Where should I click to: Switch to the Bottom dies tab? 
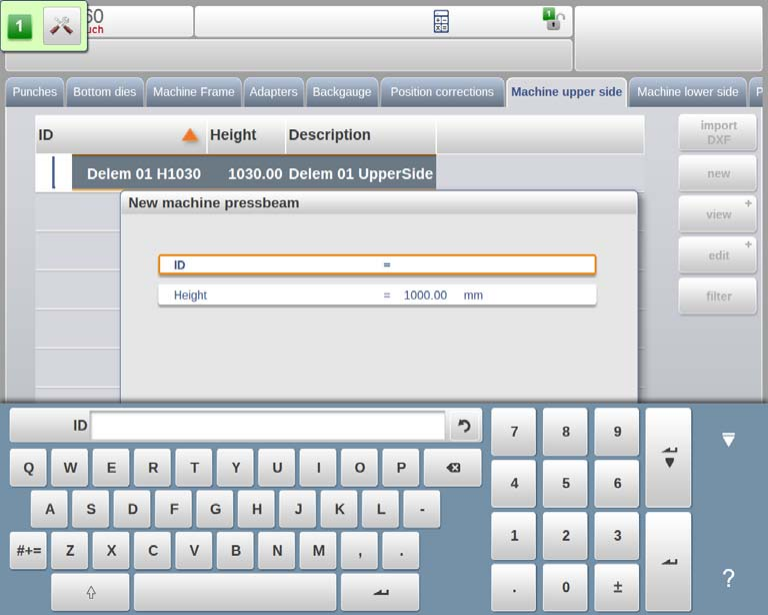(x=105, y=92)
